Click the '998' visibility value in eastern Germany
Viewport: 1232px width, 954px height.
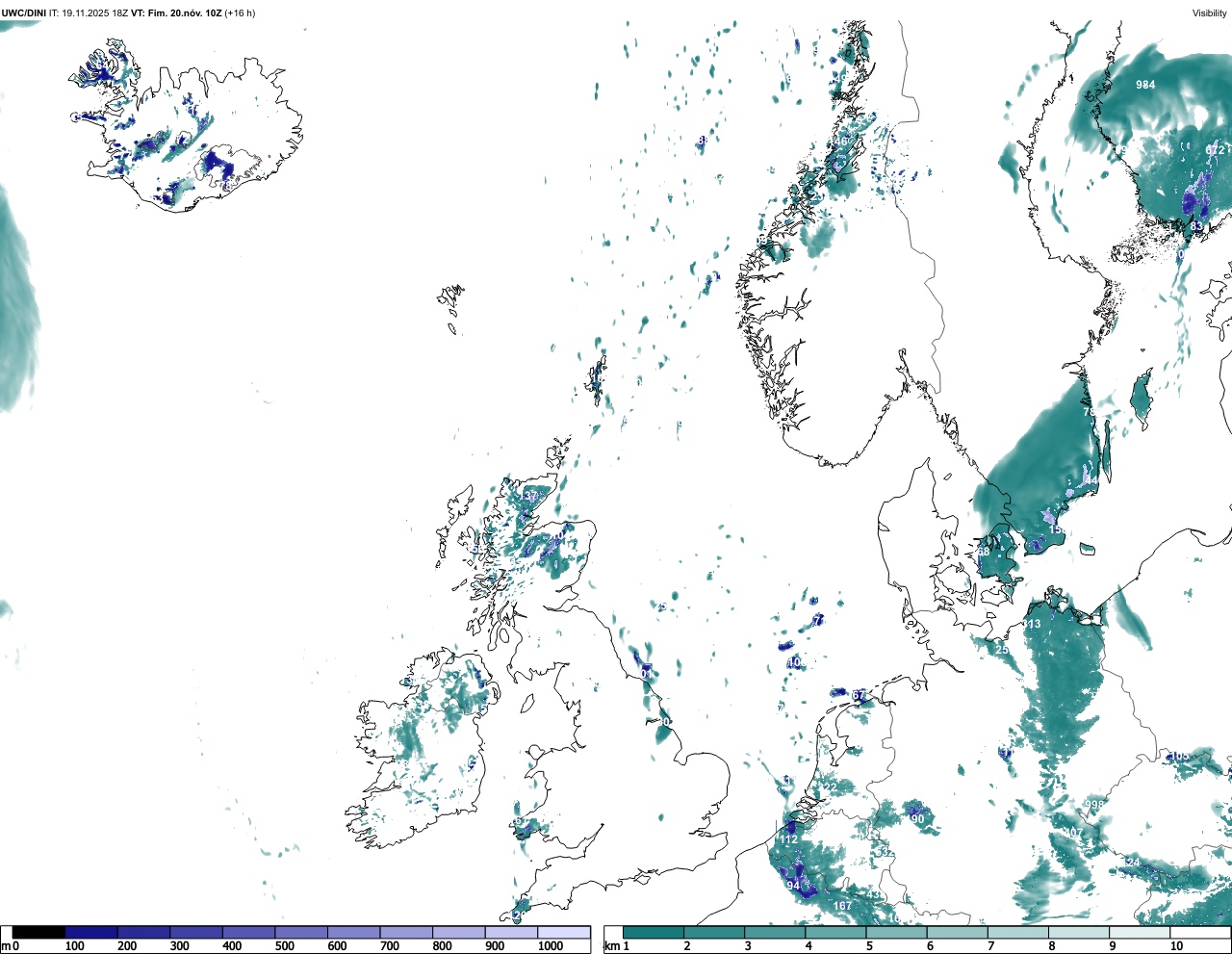[x=1094, y=805]
